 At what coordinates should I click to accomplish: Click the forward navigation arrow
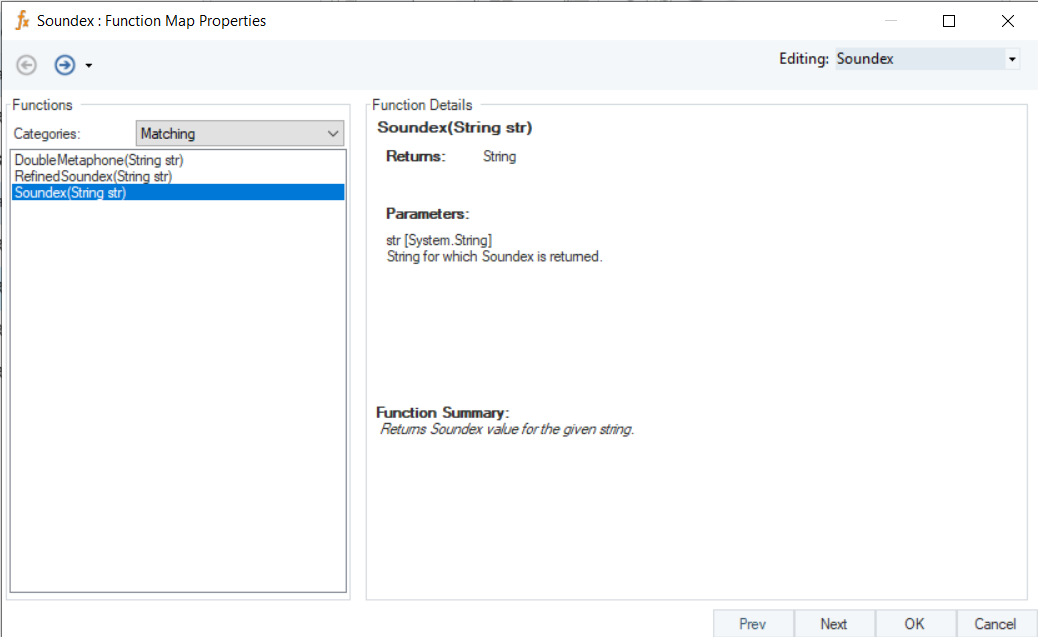click(x=65, y=65)
